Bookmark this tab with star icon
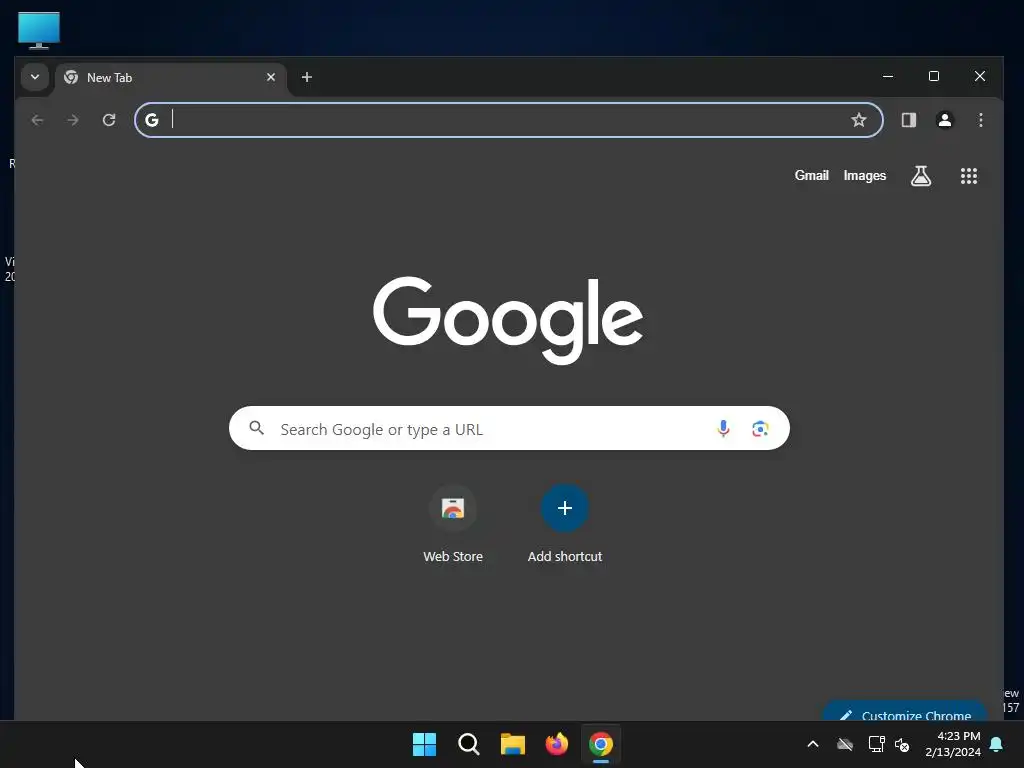This screenshot has height=768, width=1024. 859,120
